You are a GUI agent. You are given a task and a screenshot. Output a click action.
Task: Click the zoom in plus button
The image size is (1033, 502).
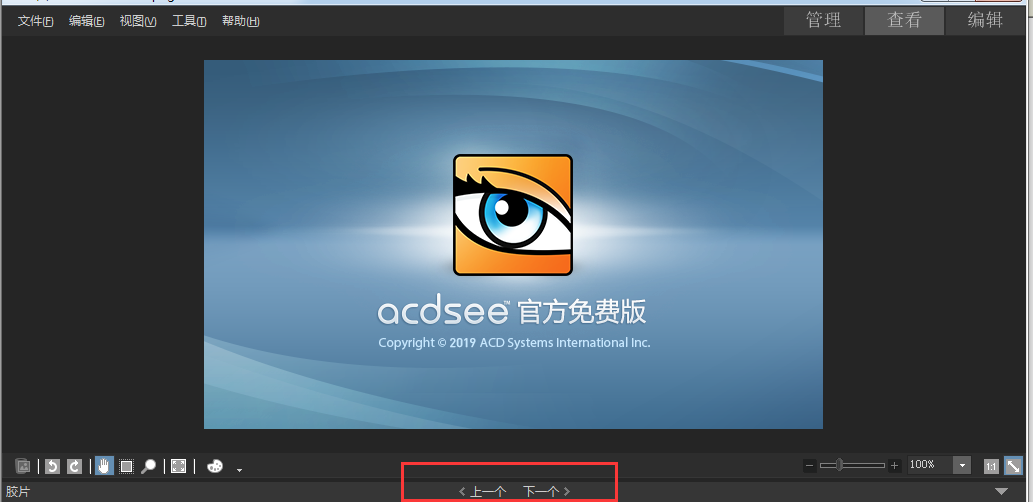click(x=894, y=466)
